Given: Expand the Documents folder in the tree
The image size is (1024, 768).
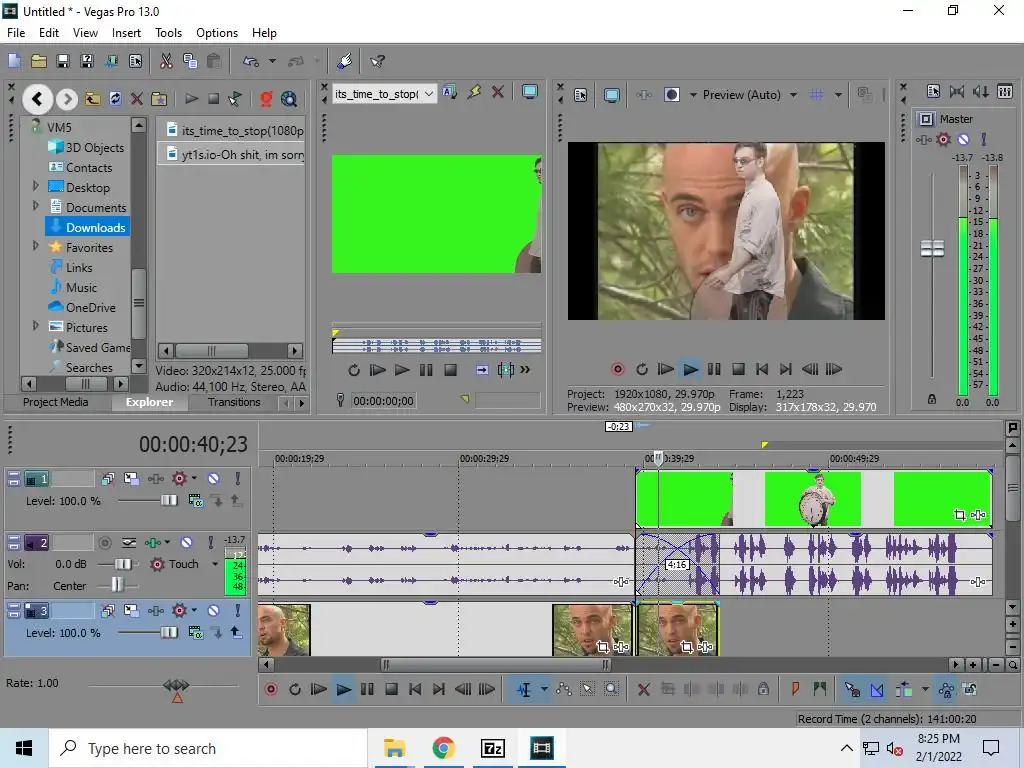Looking at the screenshot, I should tap(36, 206).
